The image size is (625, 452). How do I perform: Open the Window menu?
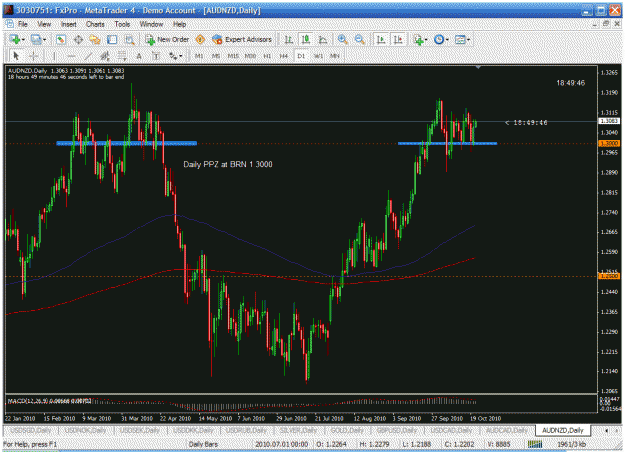(x=151, y=24)
